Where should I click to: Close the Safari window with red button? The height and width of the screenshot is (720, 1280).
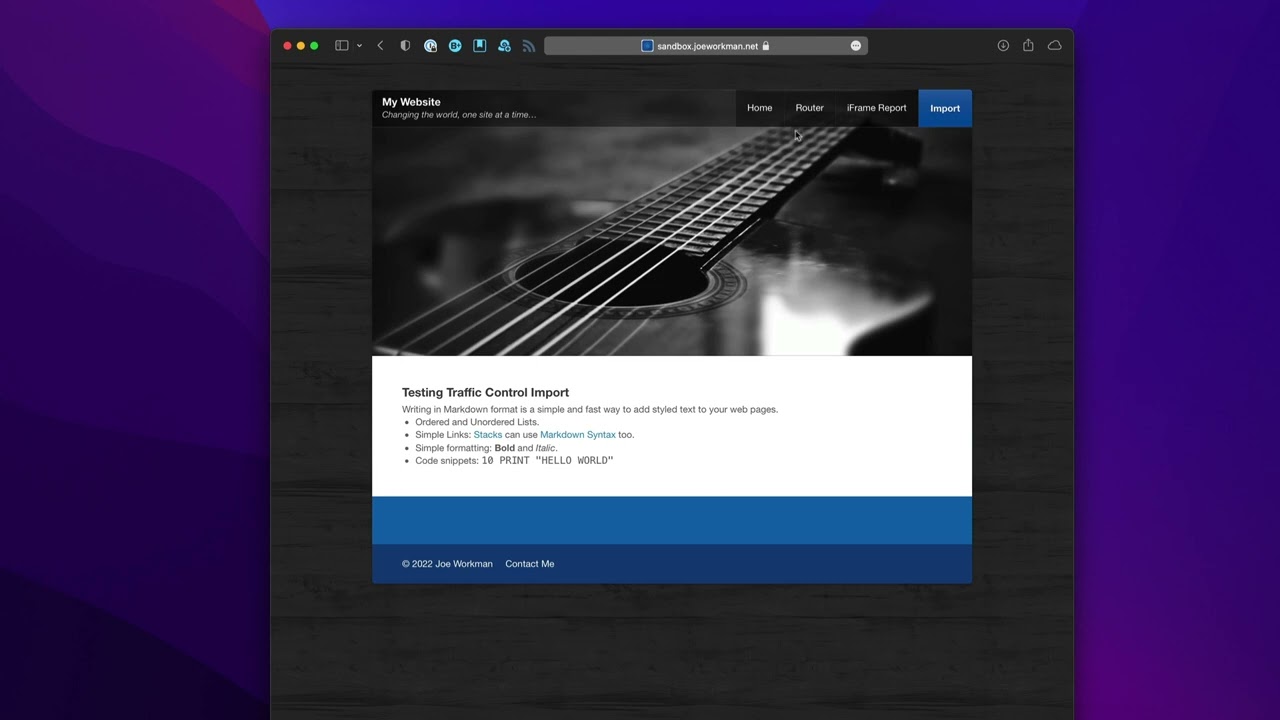[x=288, y=46]
